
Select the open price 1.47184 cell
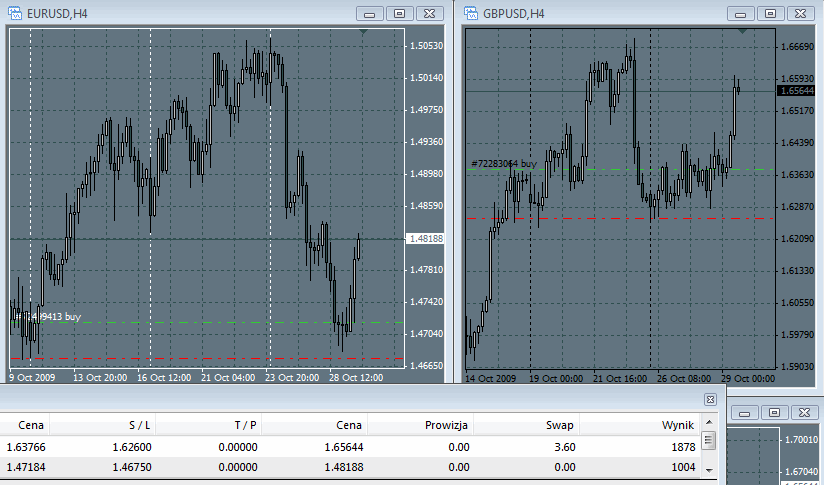pos(26,467)
